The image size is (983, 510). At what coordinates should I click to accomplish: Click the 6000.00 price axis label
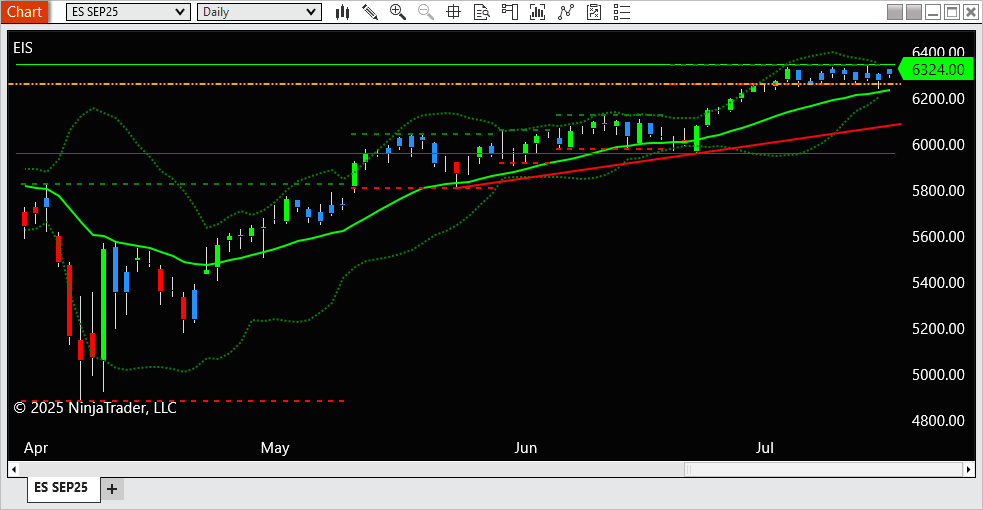pos(938,145)
